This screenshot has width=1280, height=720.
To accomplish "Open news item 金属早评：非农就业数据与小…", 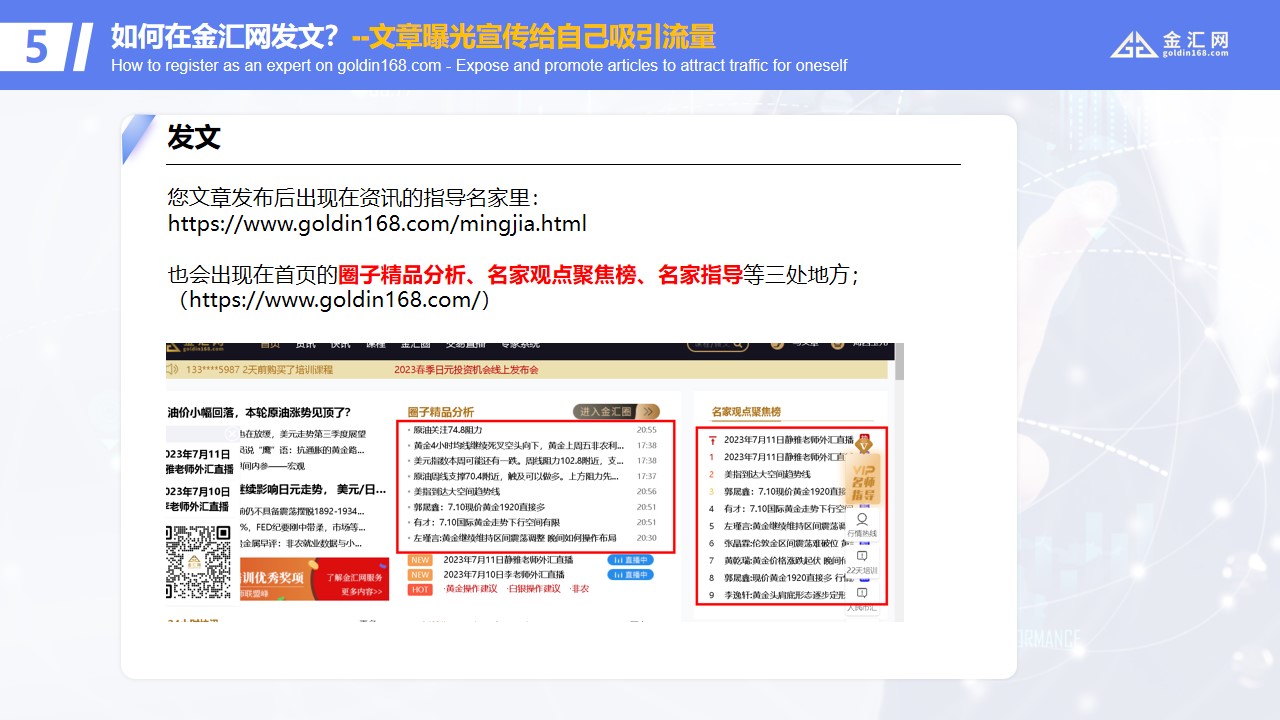I will coord(302,543).
